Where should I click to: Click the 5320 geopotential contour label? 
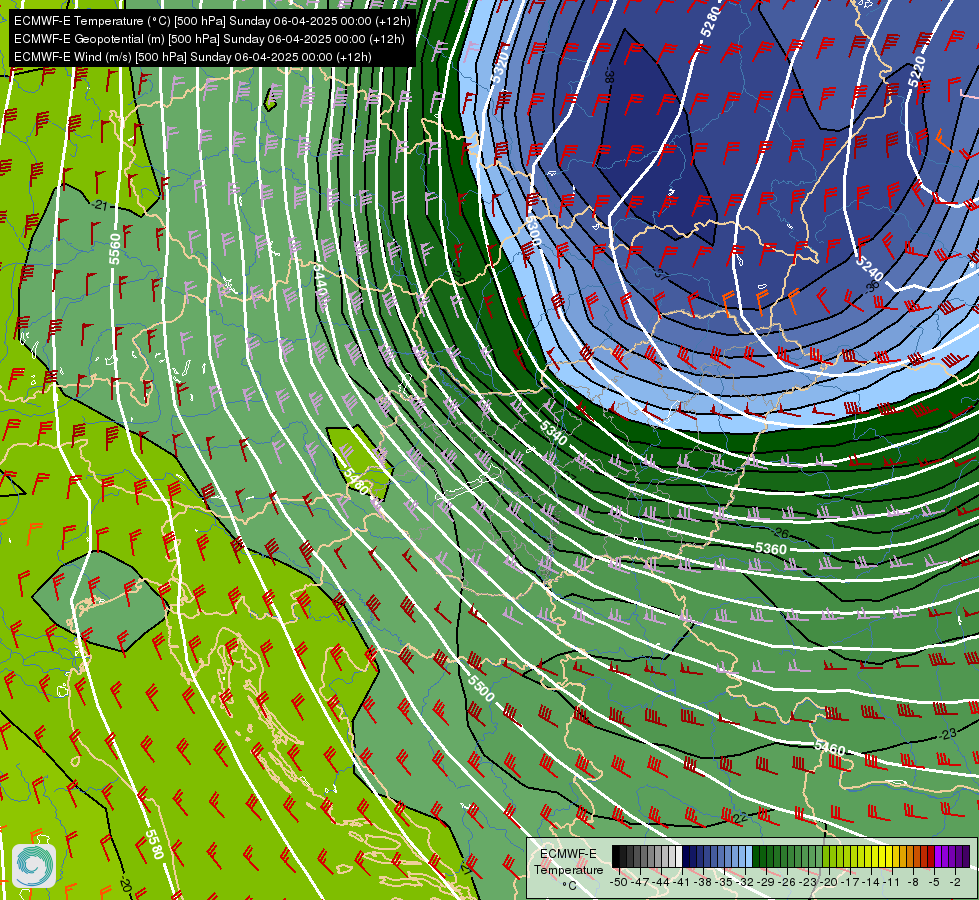coord(499,67)
